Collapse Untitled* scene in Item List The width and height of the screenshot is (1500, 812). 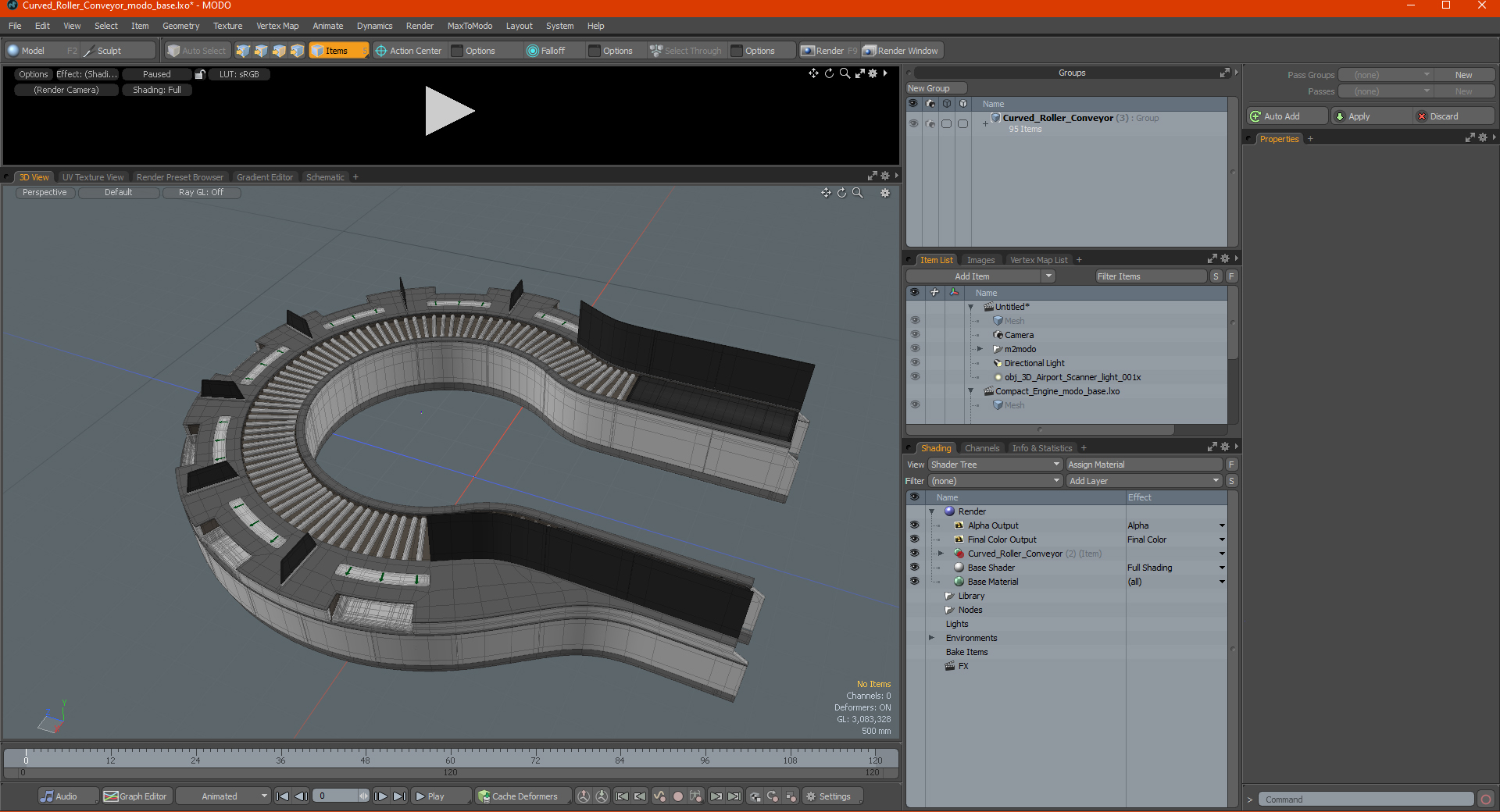(971, 307)
